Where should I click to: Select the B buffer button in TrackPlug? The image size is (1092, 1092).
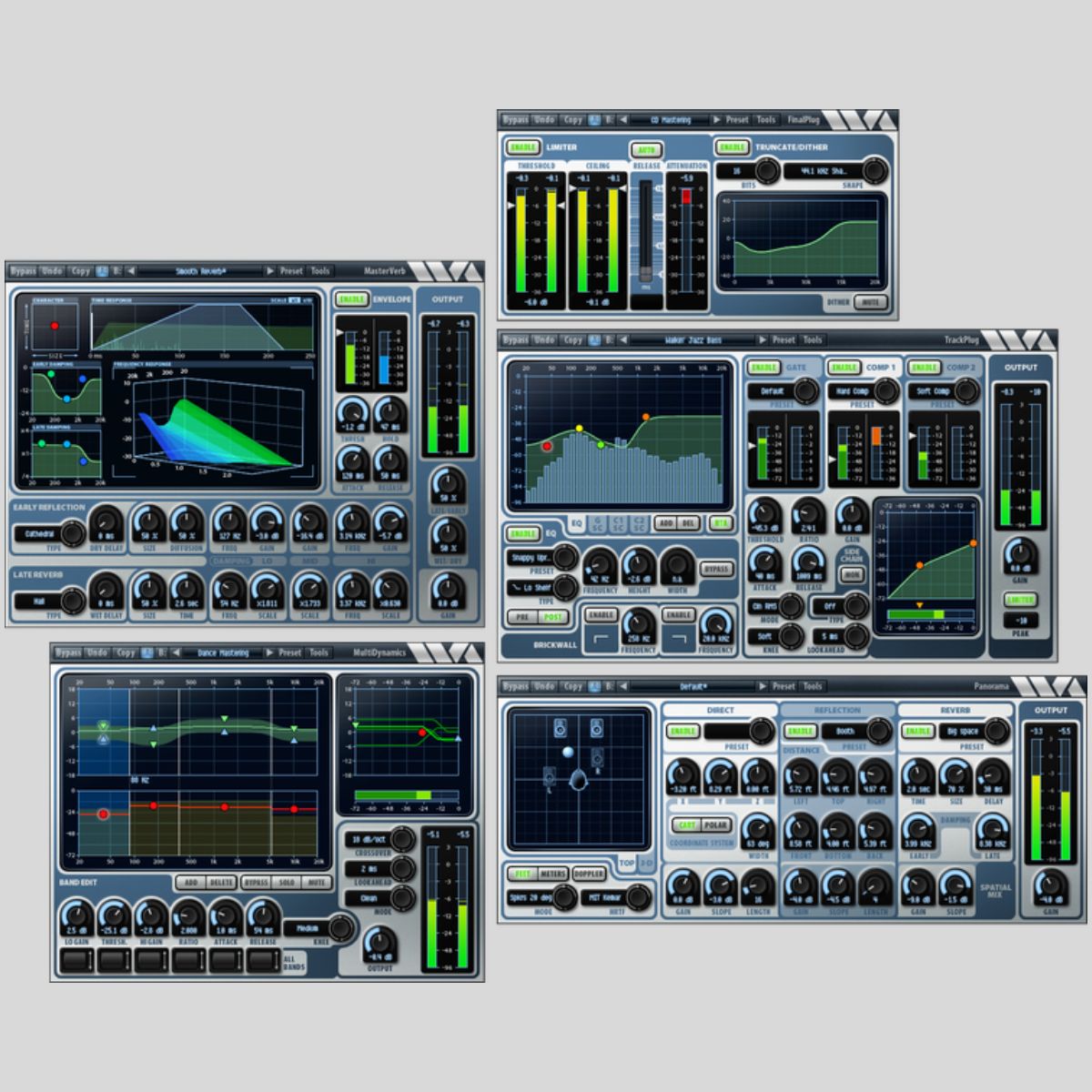click(608, 339)
